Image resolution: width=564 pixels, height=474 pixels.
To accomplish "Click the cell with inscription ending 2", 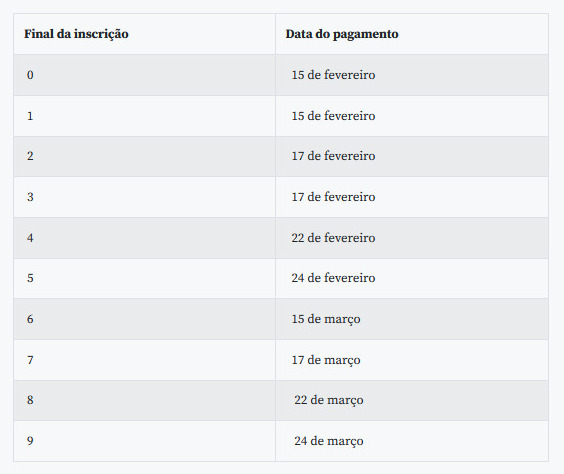I will [x=144, y=156].
